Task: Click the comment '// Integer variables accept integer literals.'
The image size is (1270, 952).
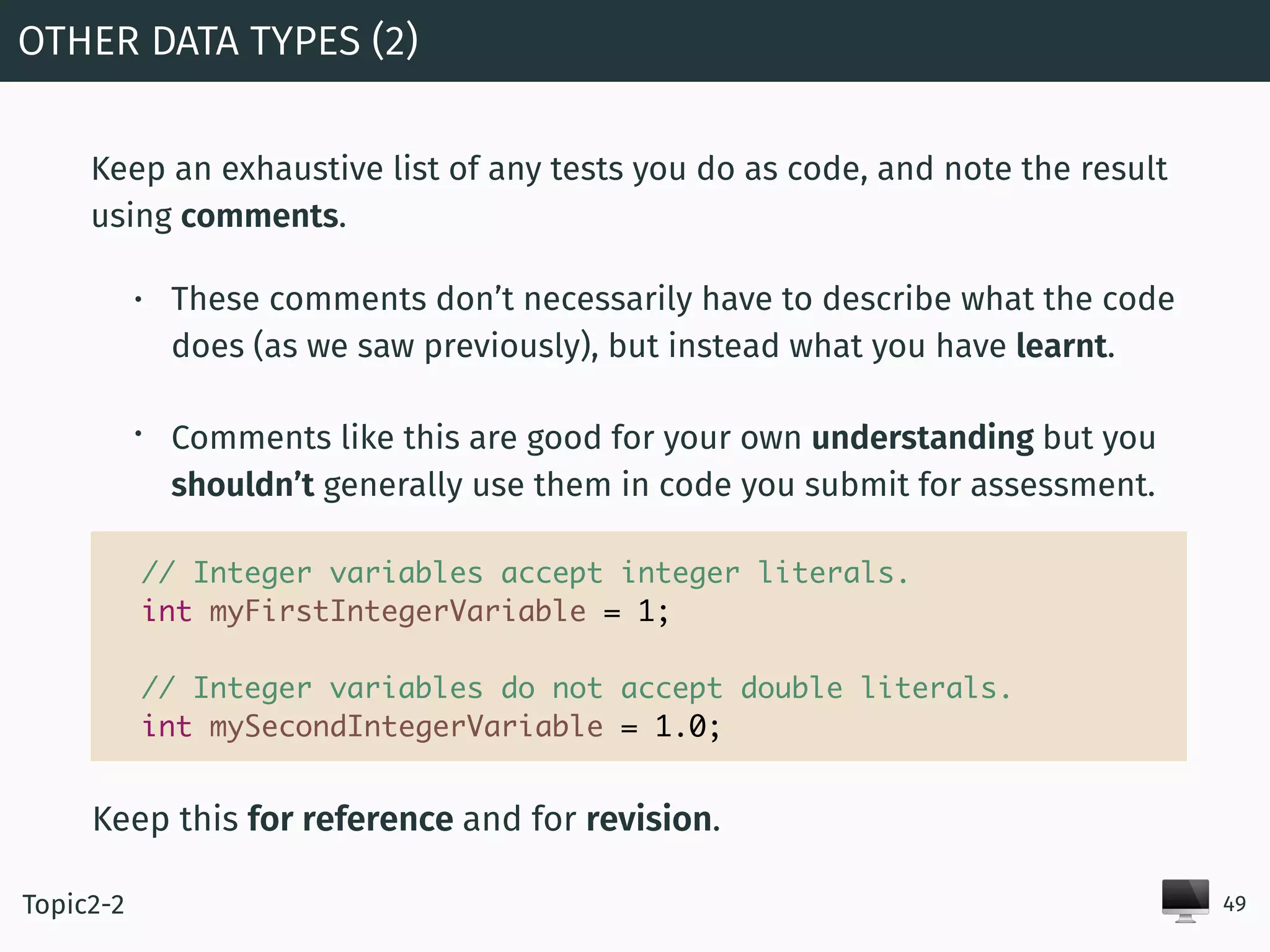Action: click(525, 573)
